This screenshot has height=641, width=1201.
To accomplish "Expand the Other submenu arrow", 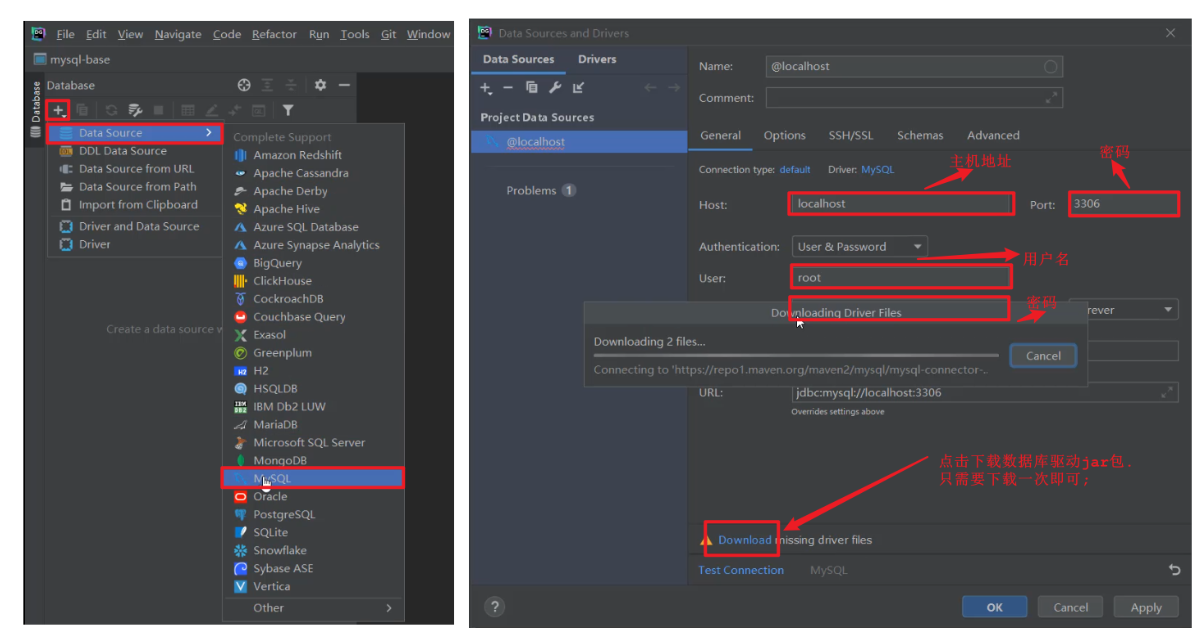I will (x=389, y=608).
